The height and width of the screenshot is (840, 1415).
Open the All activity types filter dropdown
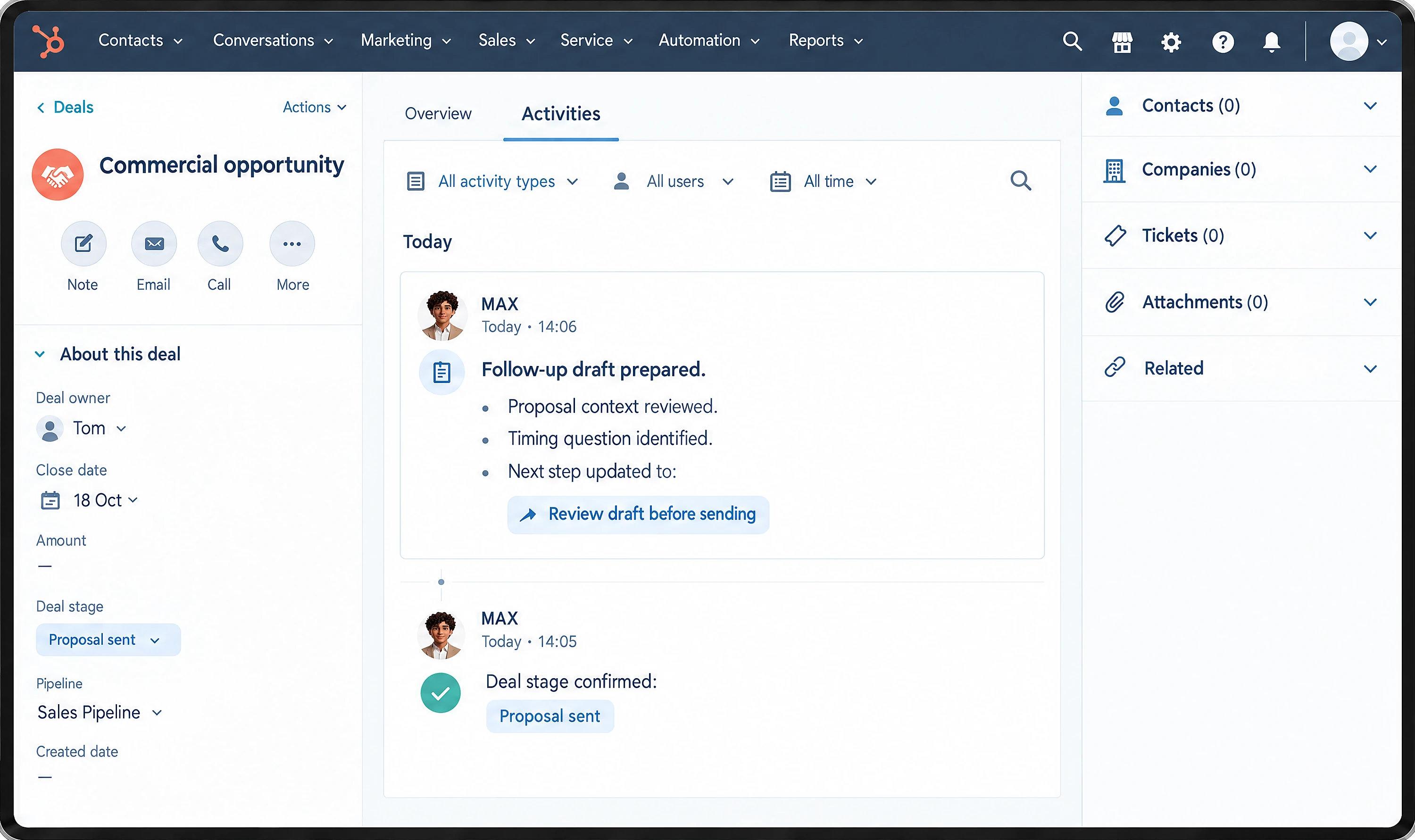tap(492, 181)
